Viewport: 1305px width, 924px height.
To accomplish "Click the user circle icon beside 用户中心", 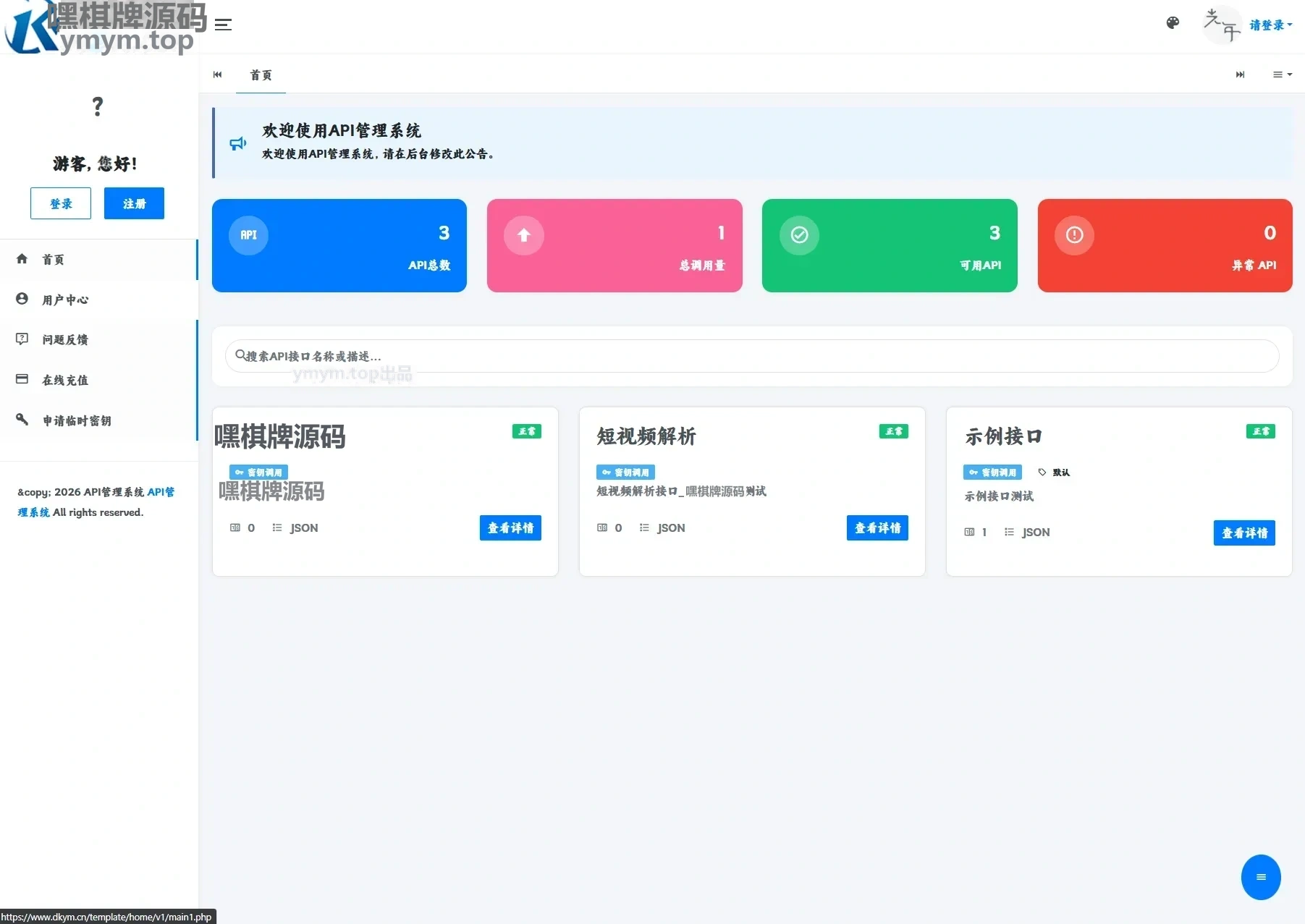I will [x=22, y=299].
